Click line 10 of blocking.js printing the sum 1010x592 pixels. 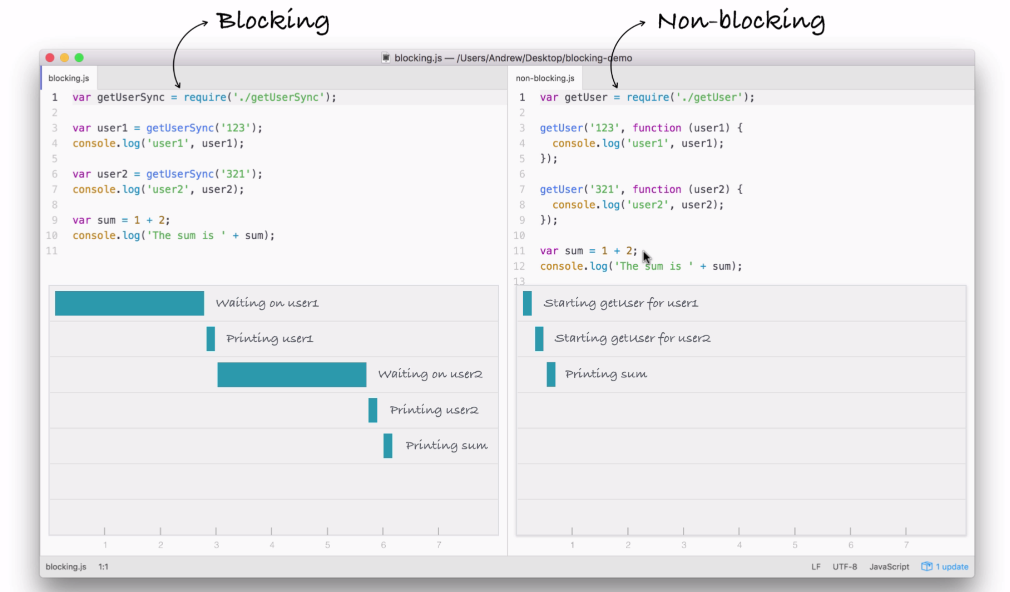tap(173, 236)
